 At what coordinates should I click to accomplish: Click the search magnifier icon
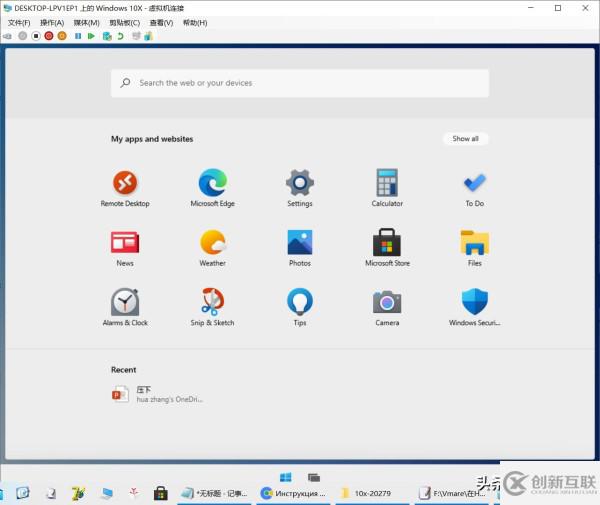click(125, 83)
